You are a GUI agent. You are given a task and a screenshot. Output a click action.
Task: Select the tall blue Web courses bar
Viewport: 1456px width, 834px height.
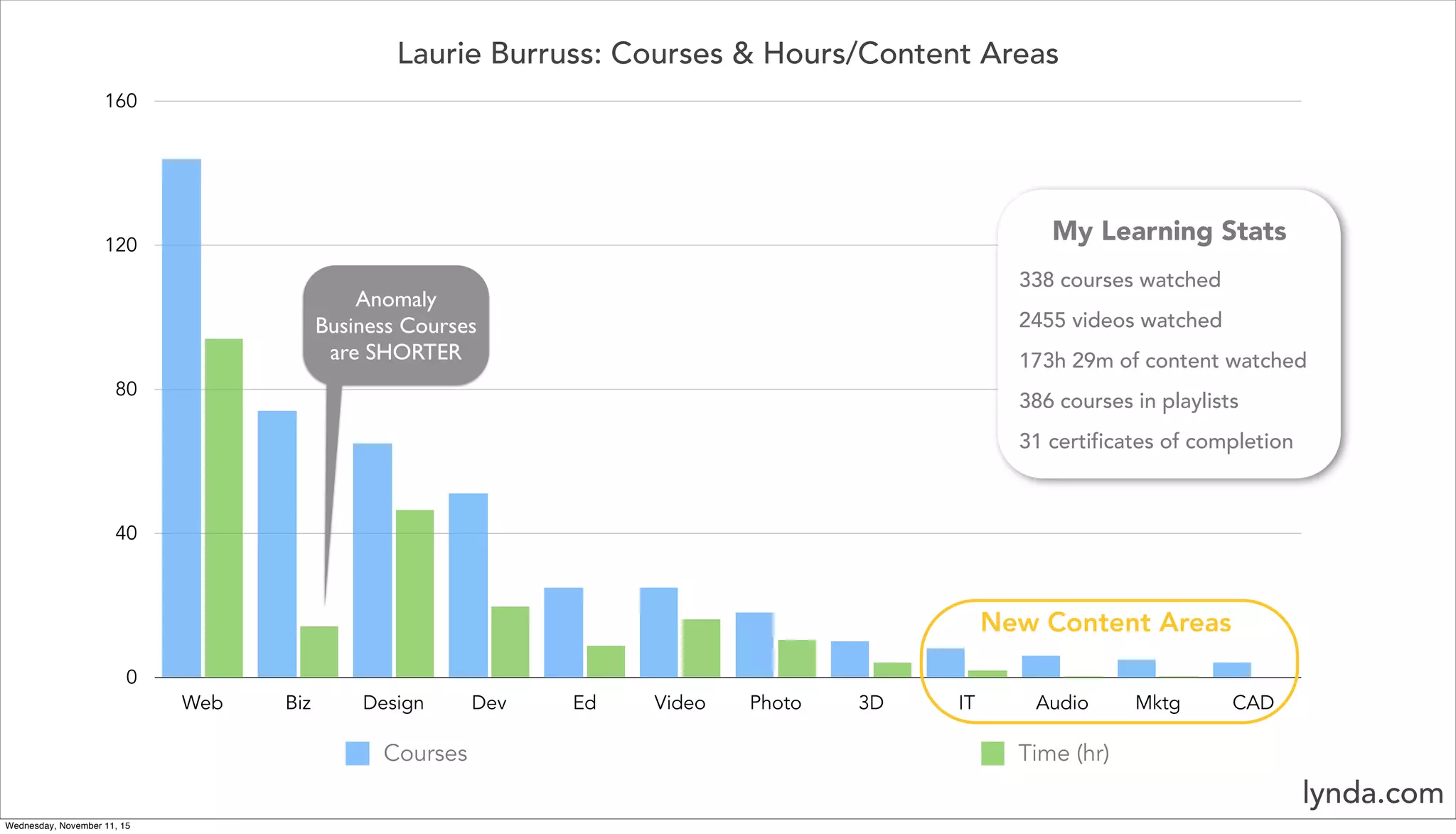click(181, 418)
